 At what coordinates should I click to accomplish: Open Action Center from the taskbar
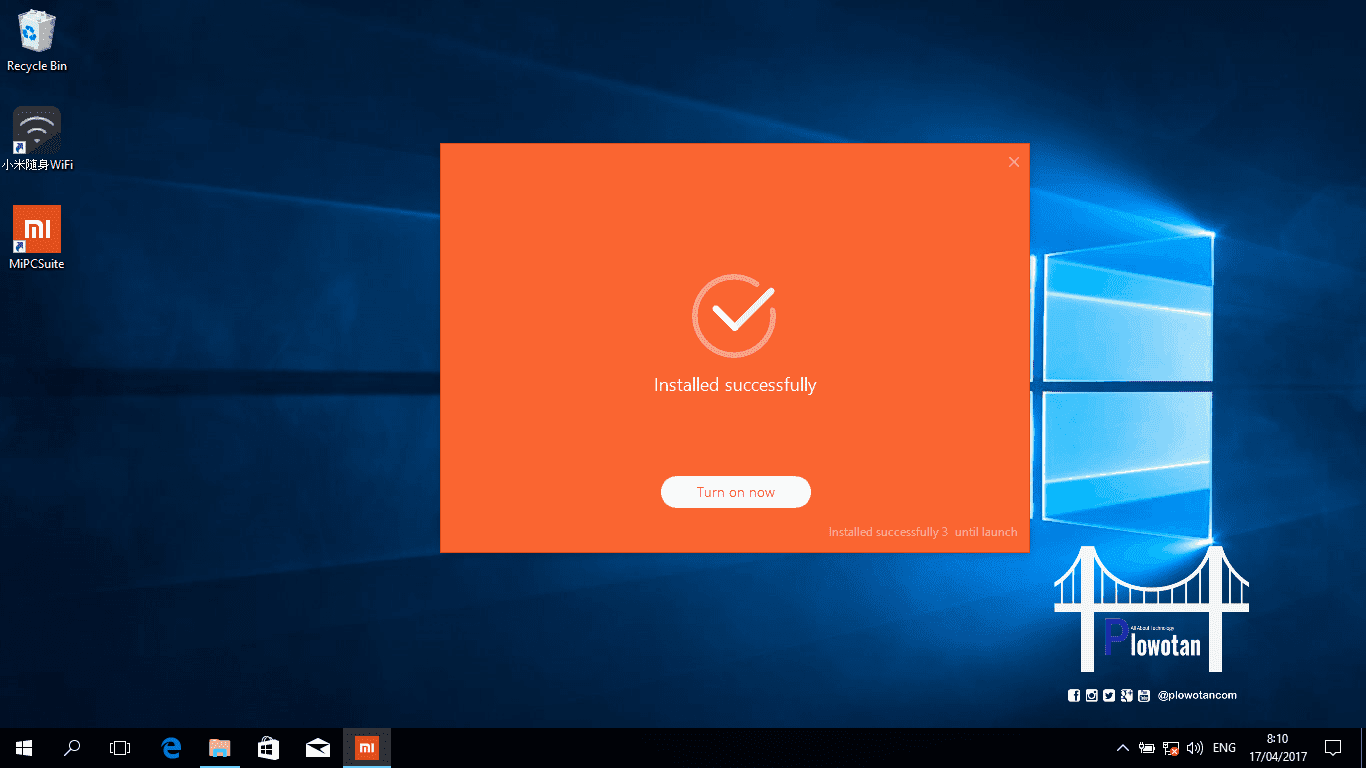(x=1333, y=747)
